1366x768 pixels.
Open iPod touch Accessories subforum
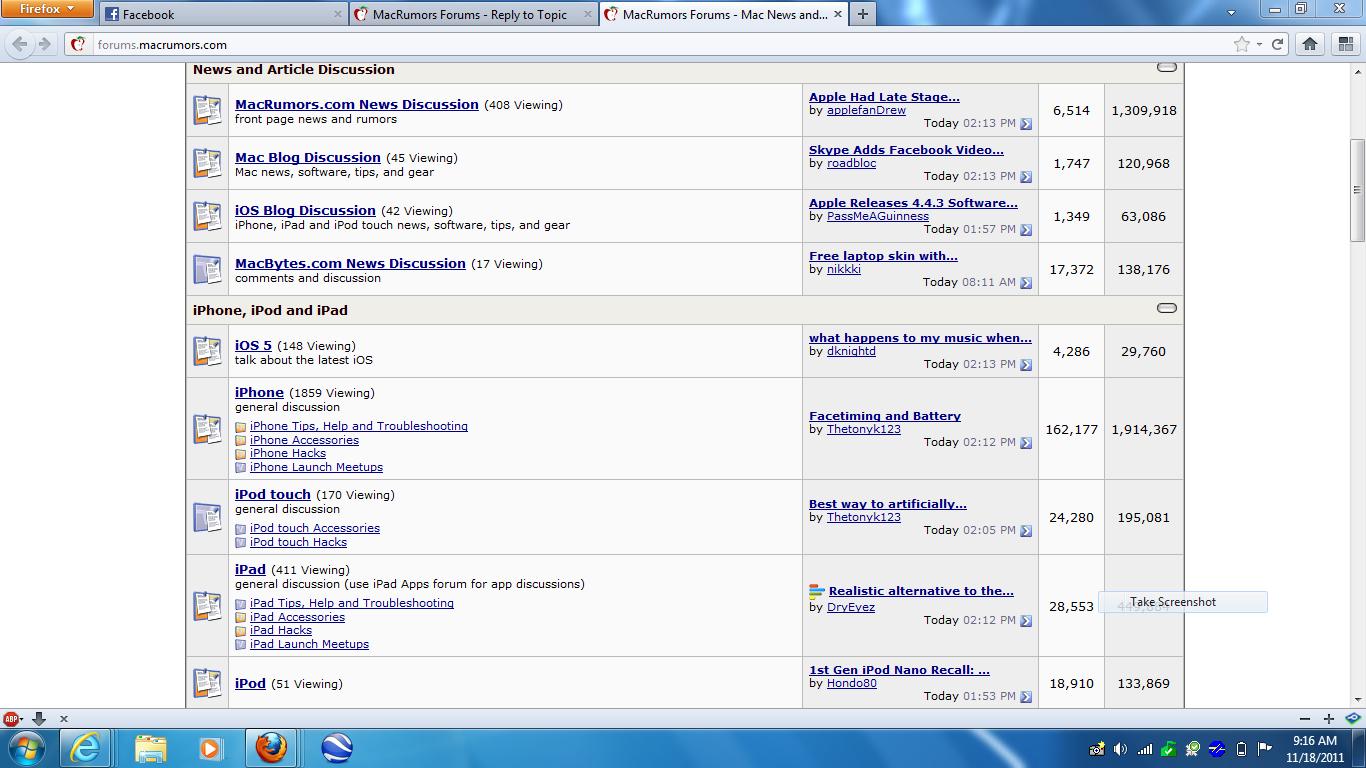click(315, 528)
